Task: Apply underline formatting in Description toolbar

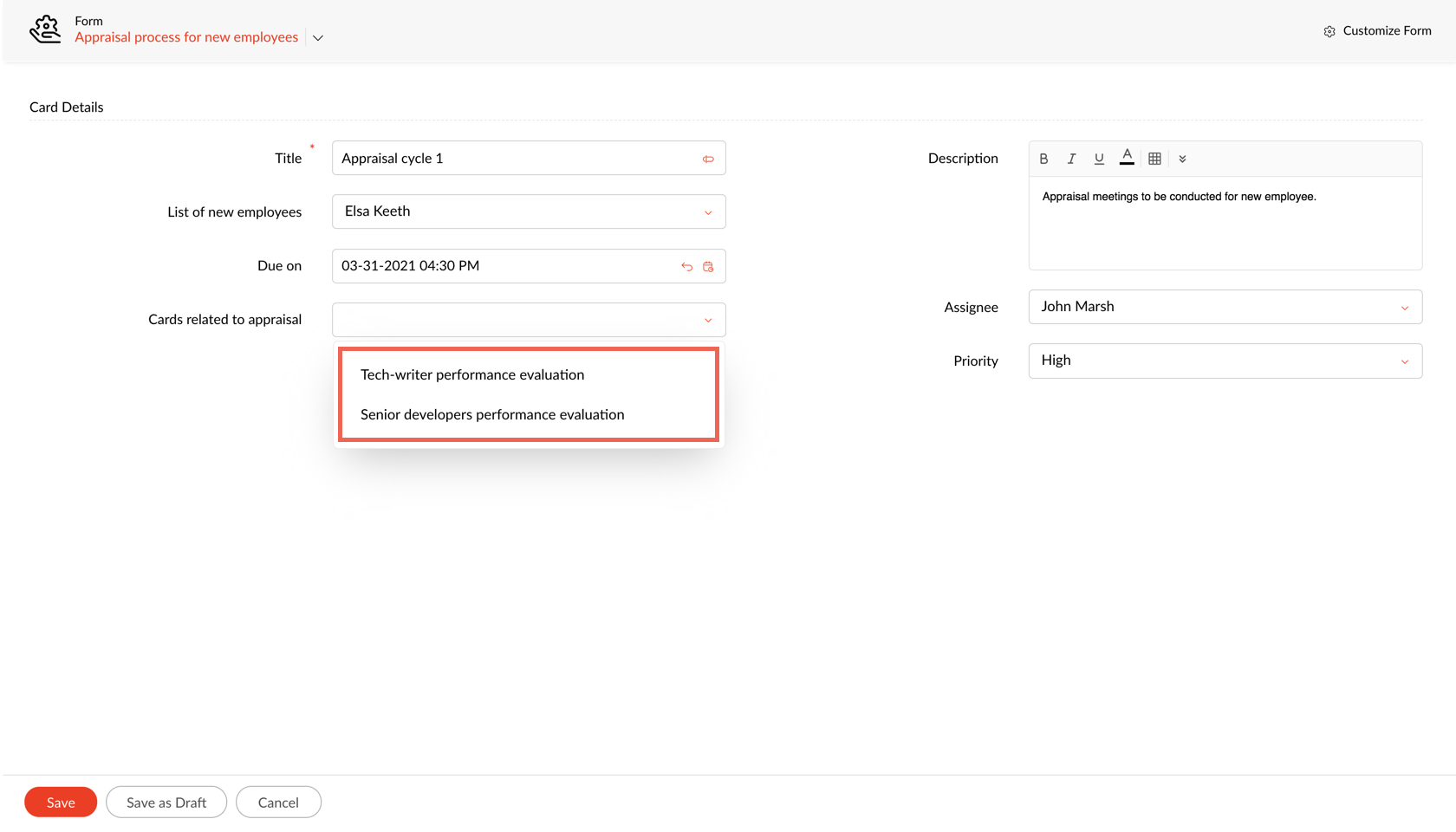Action: click(1099, 159)
